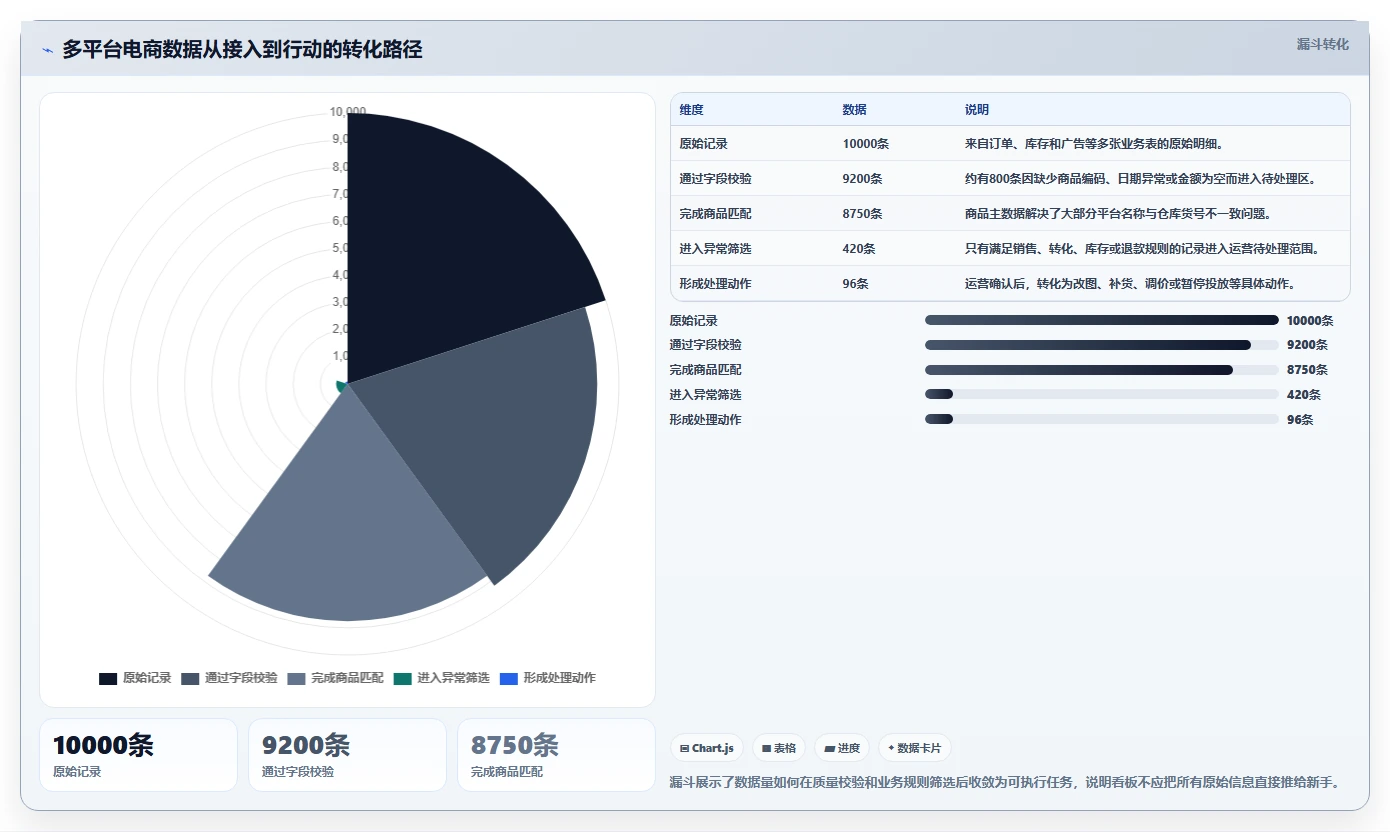
Task: Toggle 进入异常筛选 legend green box
Action: (x=402, y=678)
